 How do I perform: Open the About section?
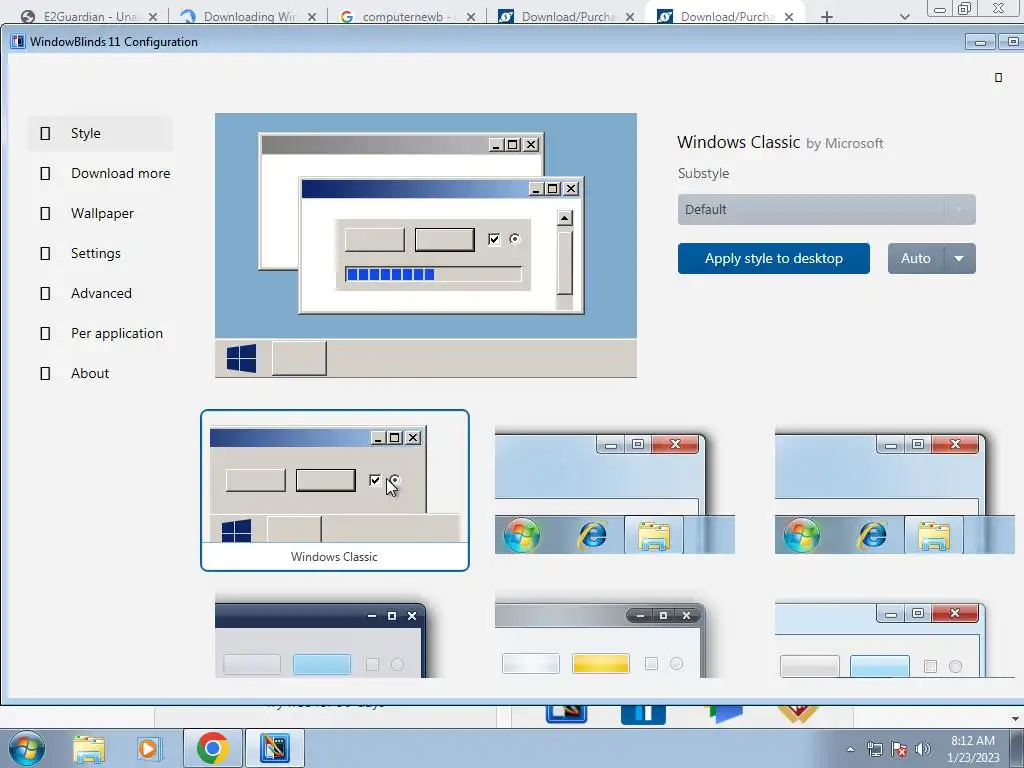(100, 374)
